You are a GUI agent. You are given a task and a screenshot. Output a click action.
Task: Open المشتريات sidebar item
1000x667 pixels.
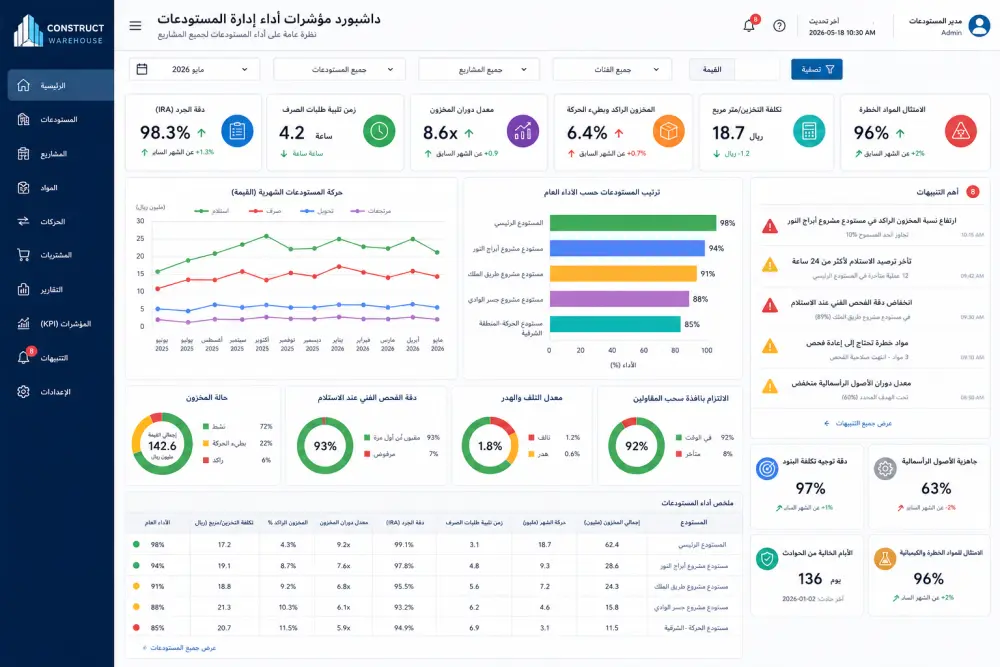tap(61, 255)
